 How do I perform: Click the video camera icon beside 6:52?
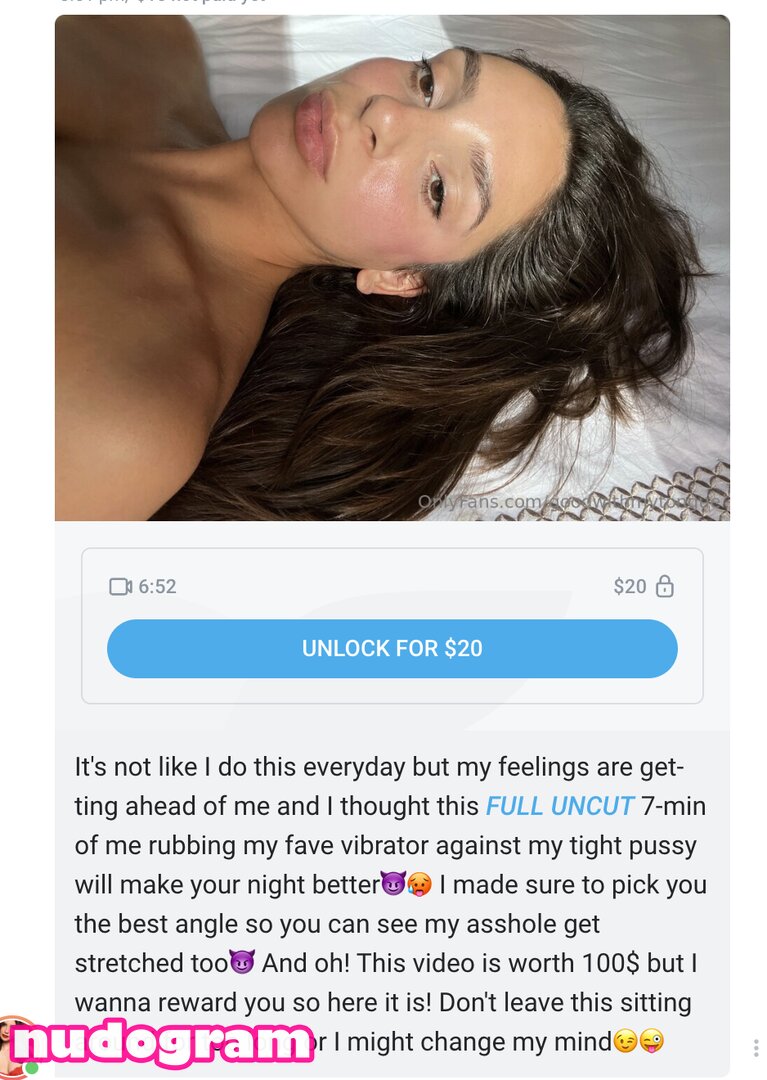120,586
